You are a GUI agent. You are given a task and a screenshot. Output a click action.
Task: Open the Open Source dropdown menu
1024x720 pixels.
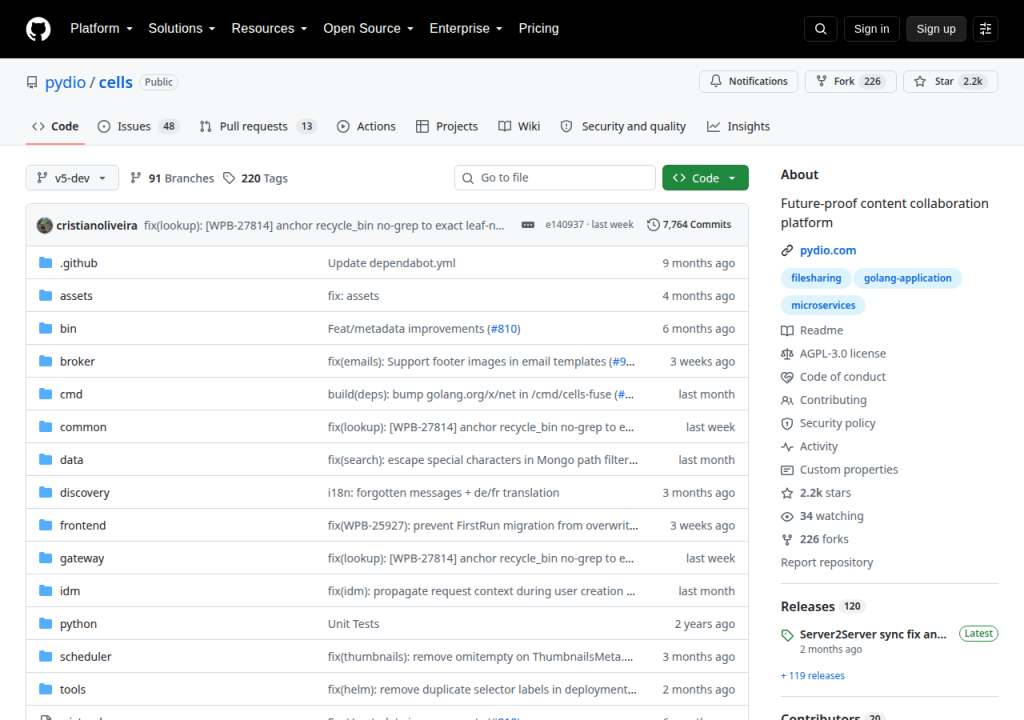click(x=368, y=29)
